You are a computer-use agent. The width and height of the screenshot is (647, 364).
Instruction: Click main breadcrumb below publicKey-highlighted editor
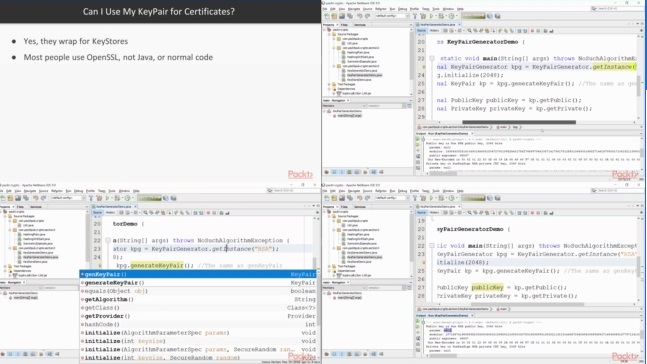[503, 309]
